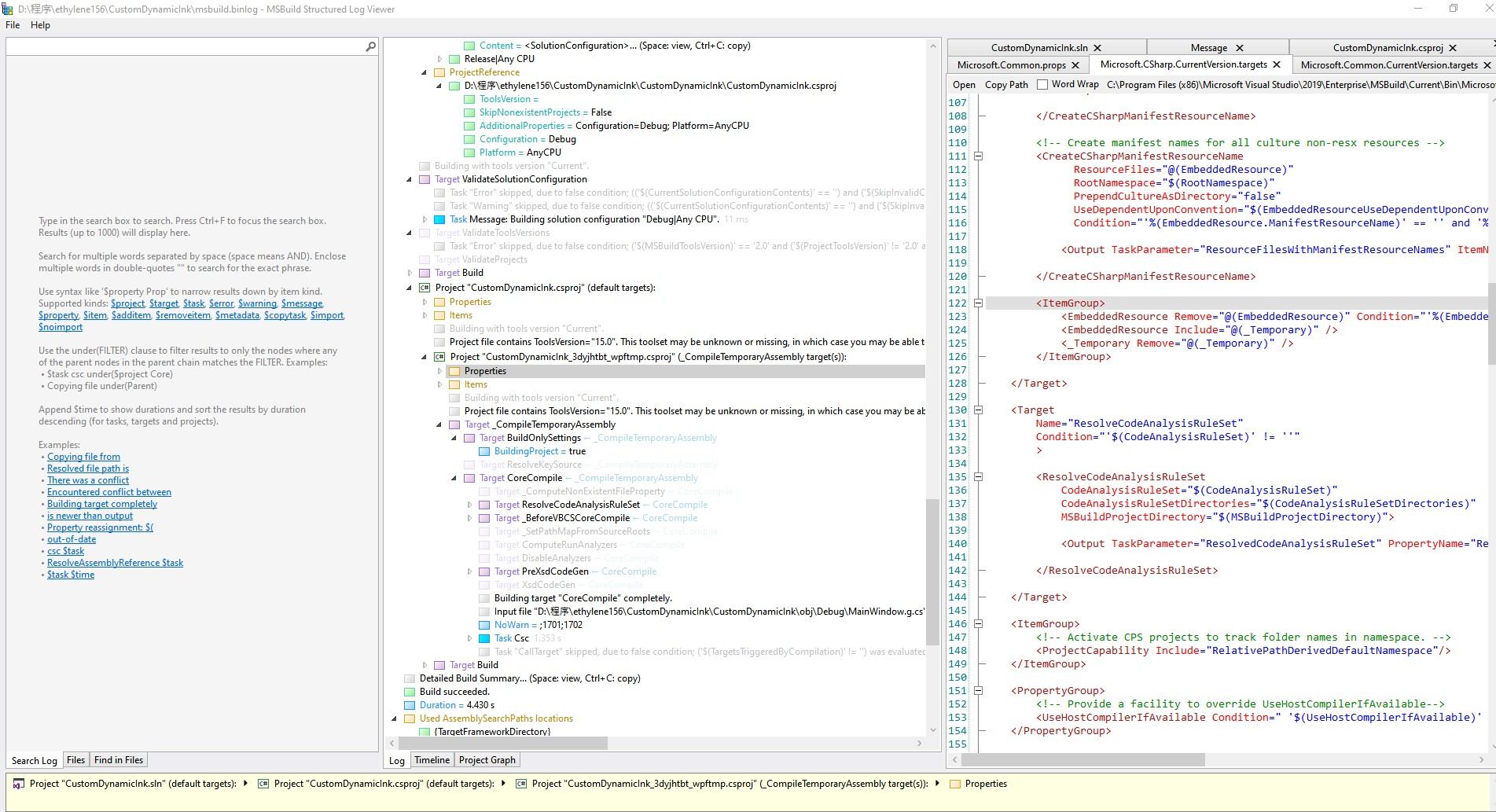
Task: Click the C# project icon for CustomDynamicInk.csproj
Action: (425, 288)
